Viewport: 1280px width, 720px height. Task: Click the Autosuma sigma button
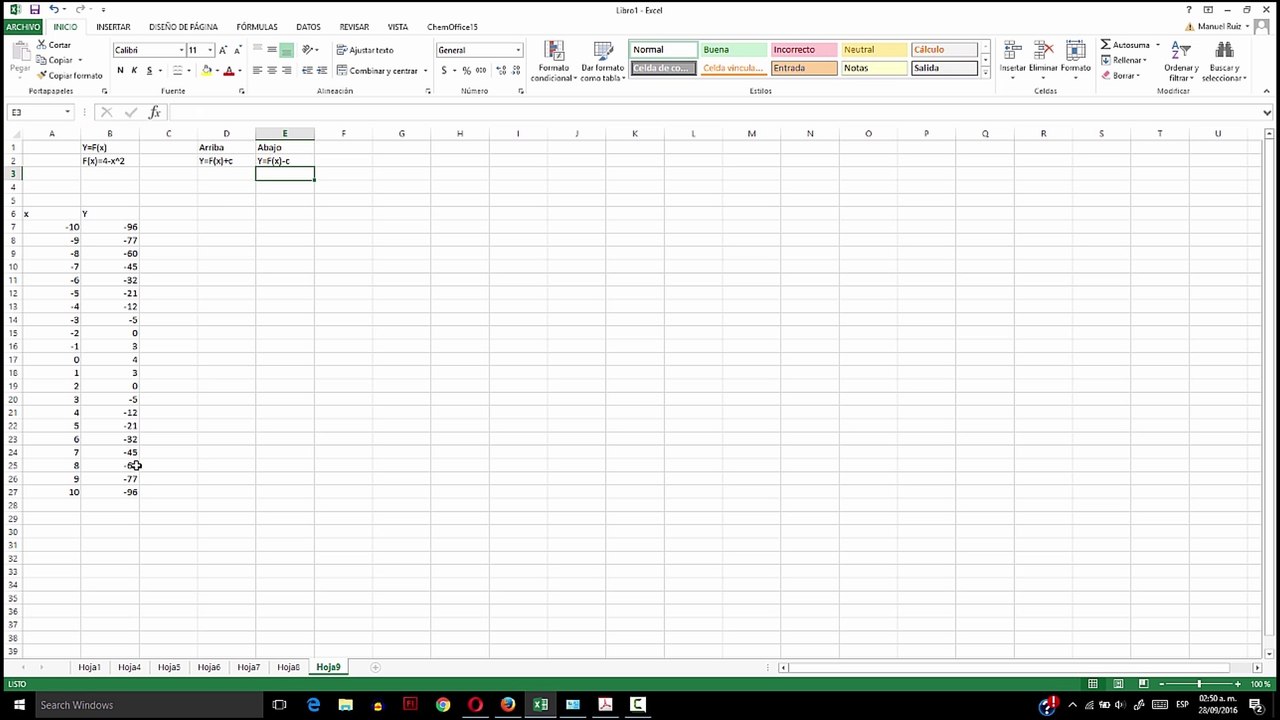tap(1125, 45)
